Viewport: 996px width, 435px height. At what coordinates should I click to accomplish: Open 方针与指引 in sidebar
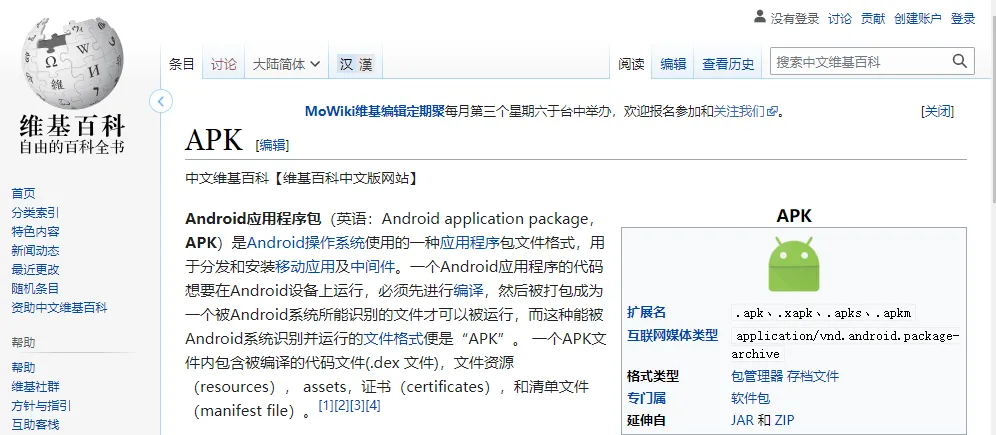[x=41, y=406]
